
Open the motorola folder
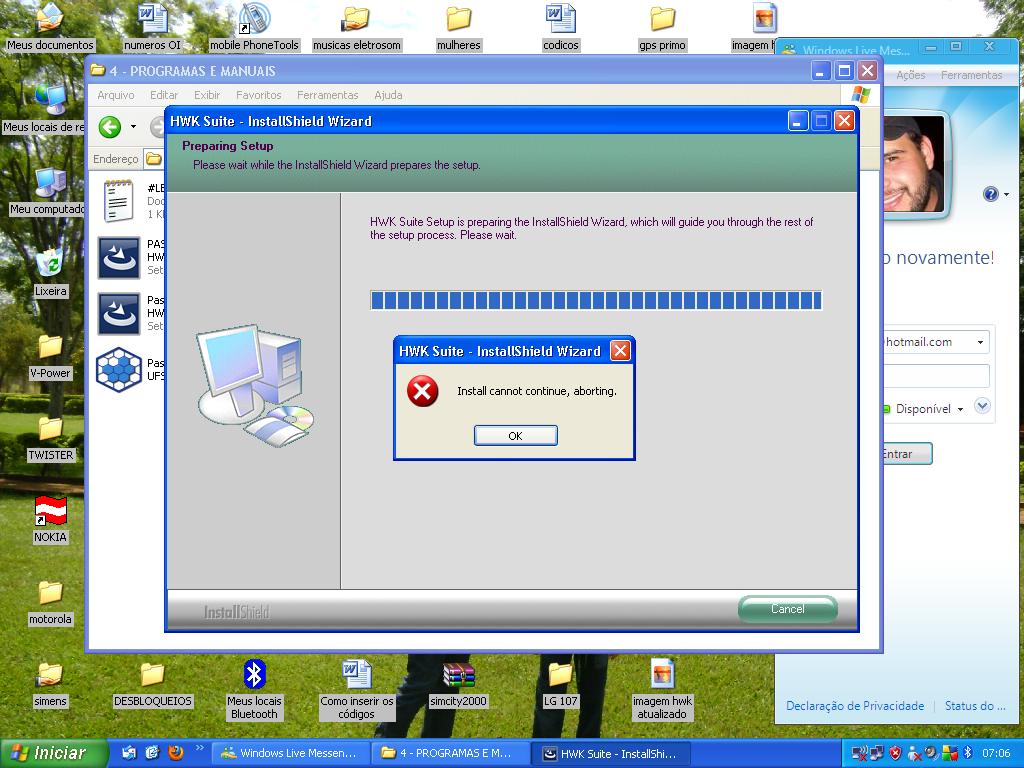click(x=50, y=601)
